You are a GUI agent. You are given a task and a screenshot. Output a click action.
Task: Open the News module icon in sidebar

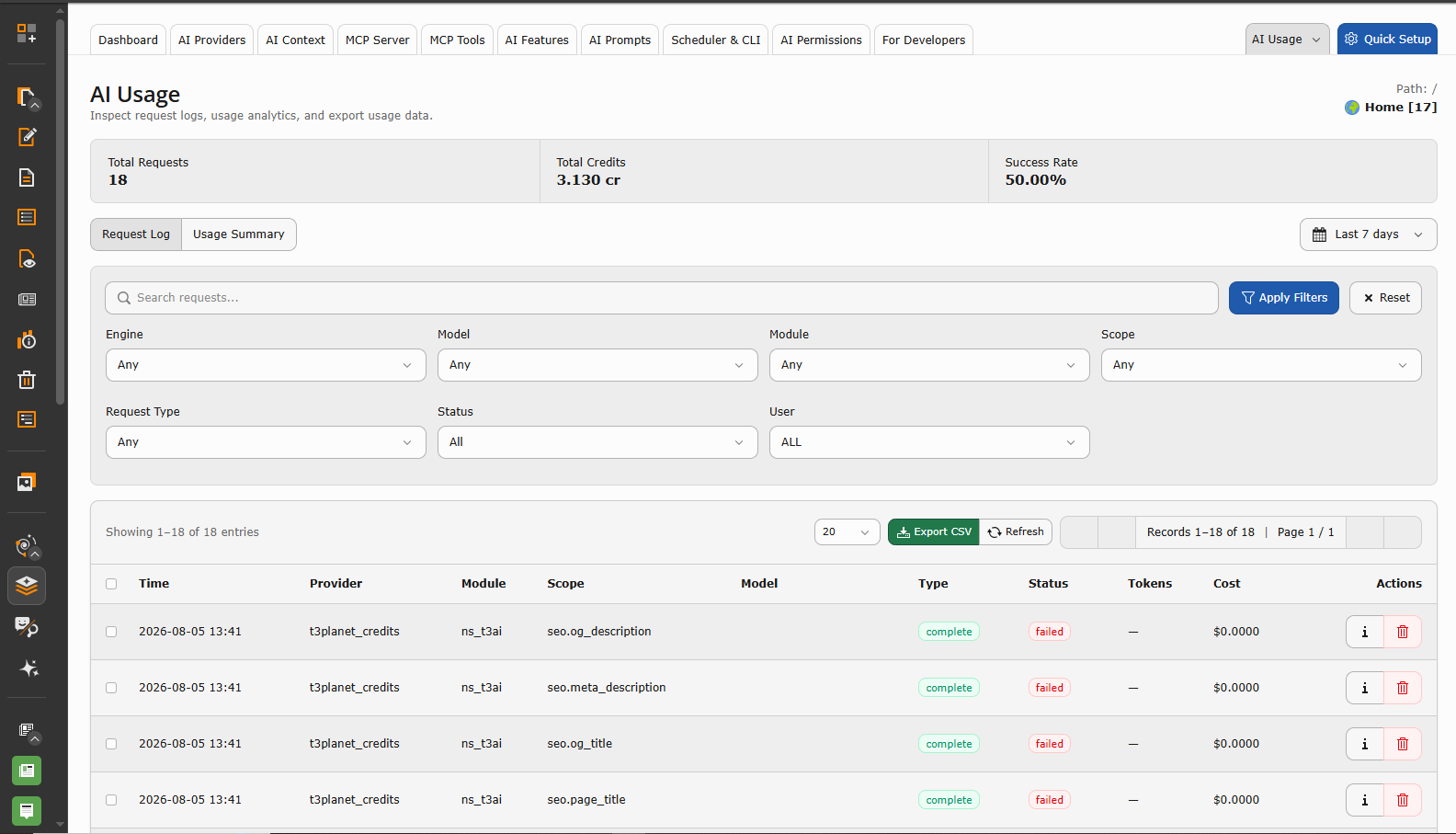(27, 299)
